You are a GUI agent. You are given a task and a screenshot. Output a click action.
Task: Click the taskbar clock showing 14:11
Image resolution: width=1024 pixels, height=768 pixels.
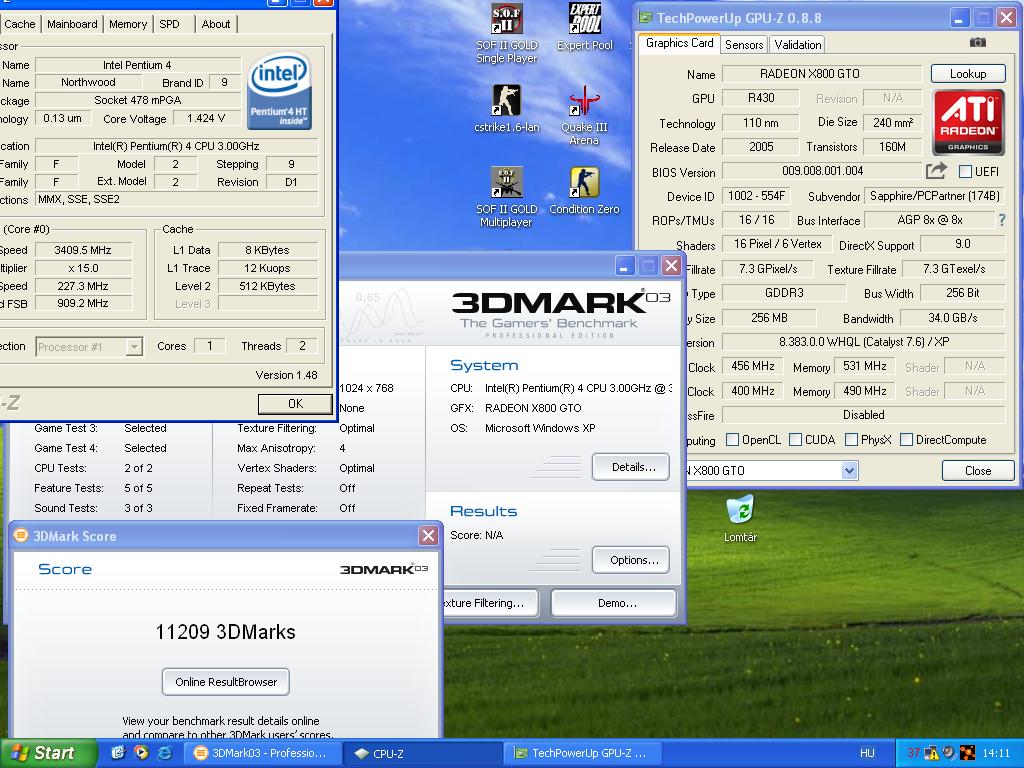pos(996,753)
